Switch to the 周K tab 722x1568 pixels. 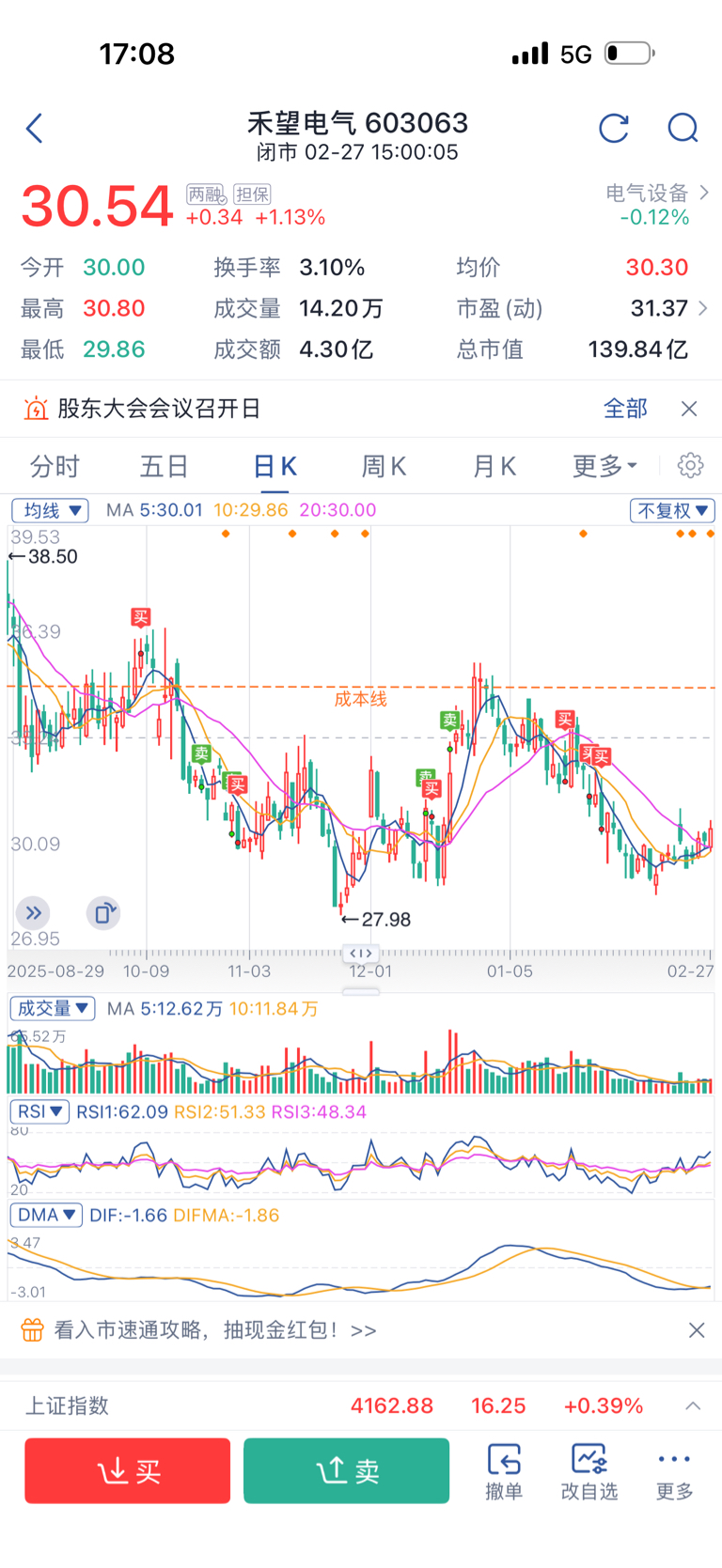coord(384,466)
